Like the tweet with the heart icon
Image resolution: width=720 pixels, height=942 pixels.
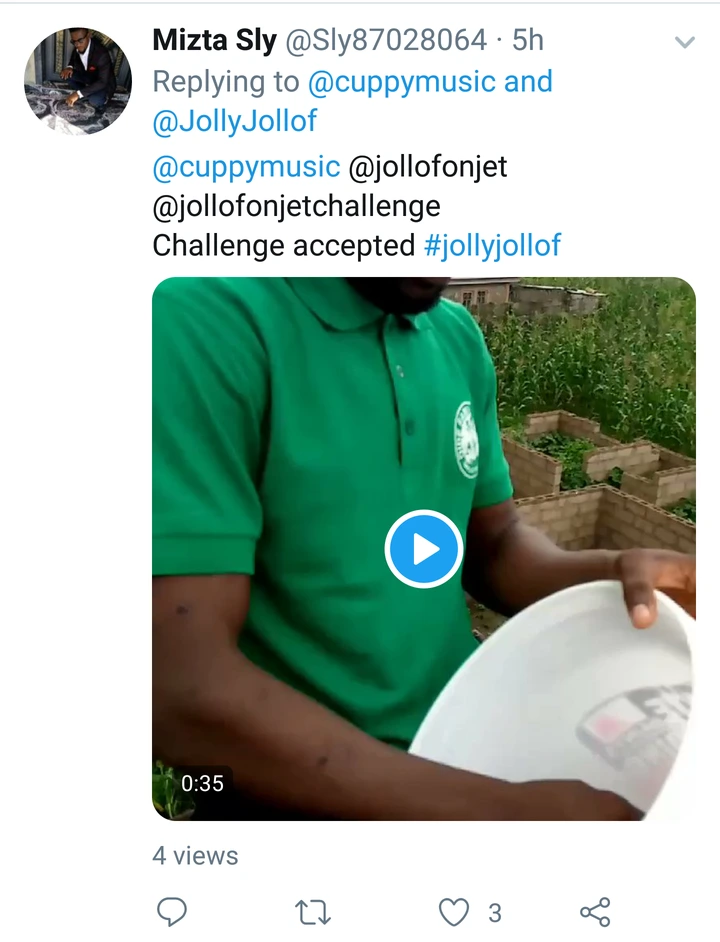455,912
